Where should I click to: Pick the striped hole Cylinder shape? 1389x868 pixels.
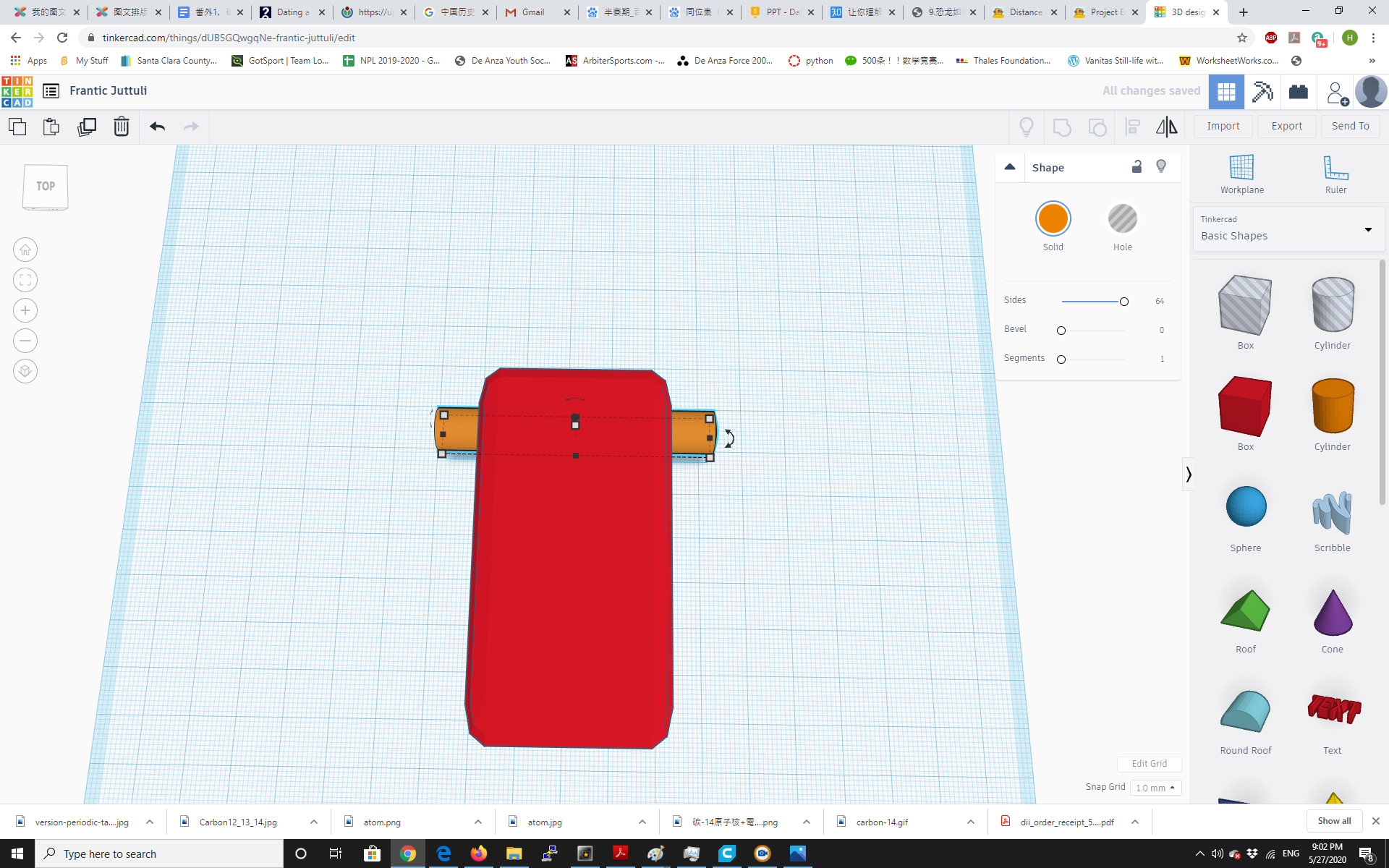[1333, 305]
